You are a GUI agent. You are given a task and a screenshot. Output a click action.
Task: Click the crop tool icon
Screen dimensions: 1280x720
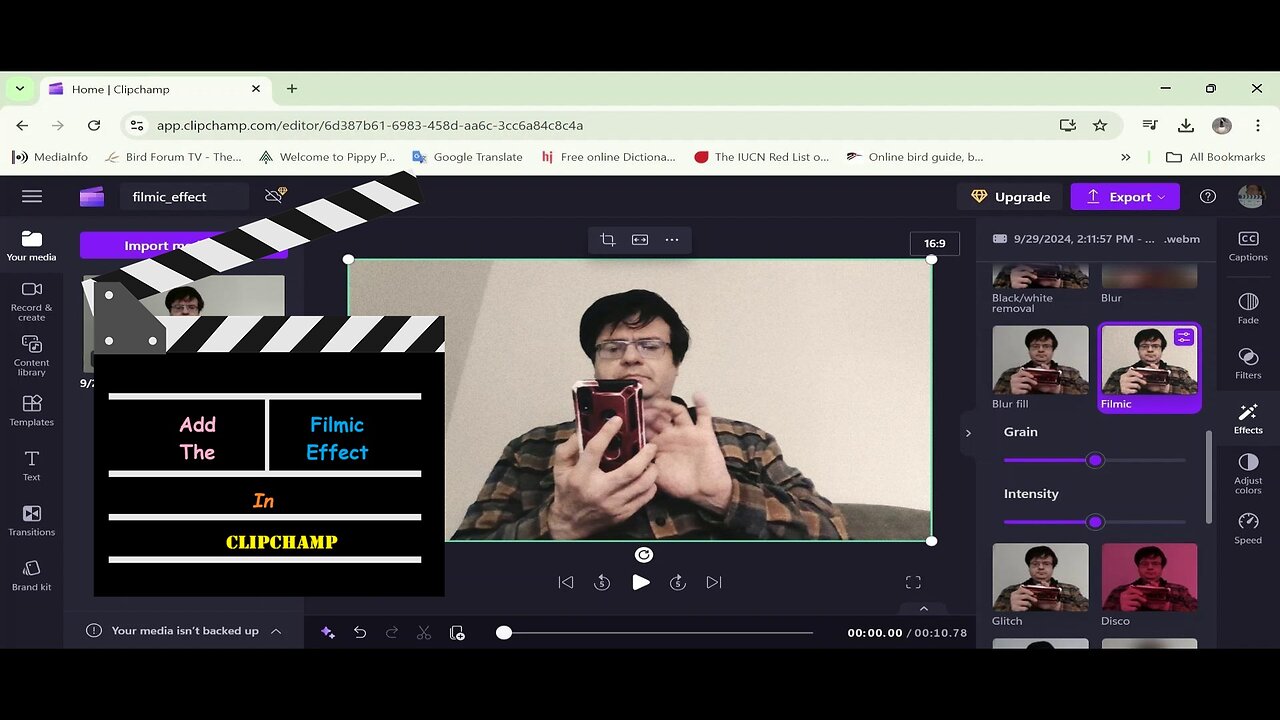coord(607,239)
